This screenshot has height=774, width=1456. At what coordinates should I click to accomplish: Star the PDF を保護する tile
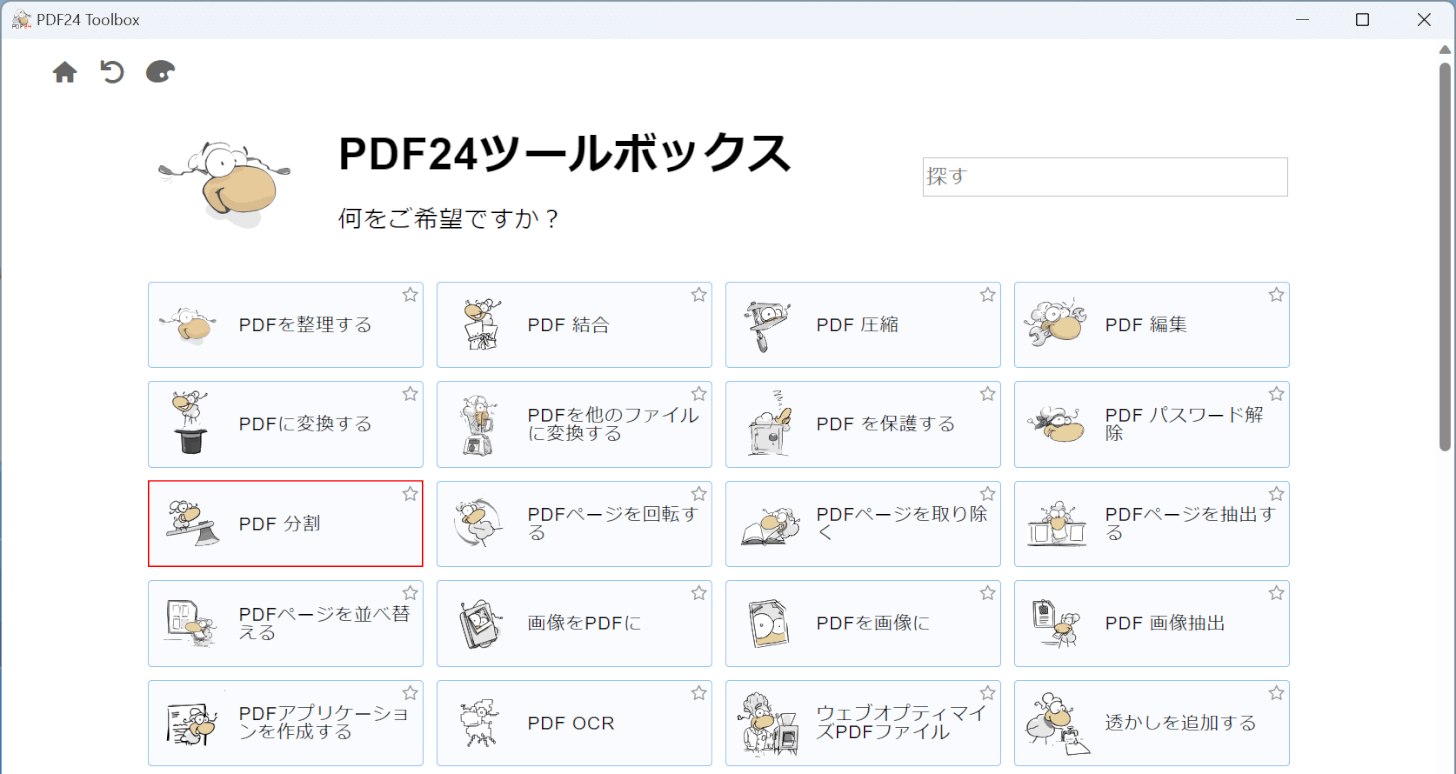(988, 394)
